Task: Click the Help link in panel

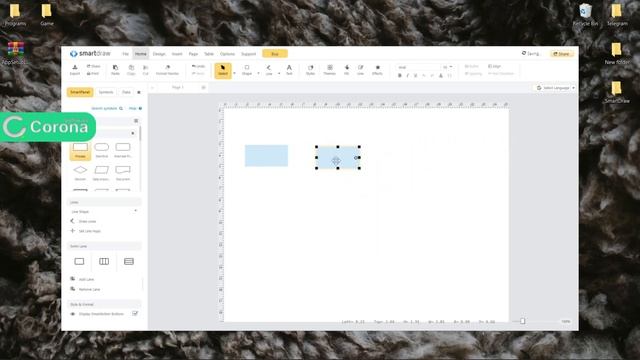Action: click(x=135, y=109)
